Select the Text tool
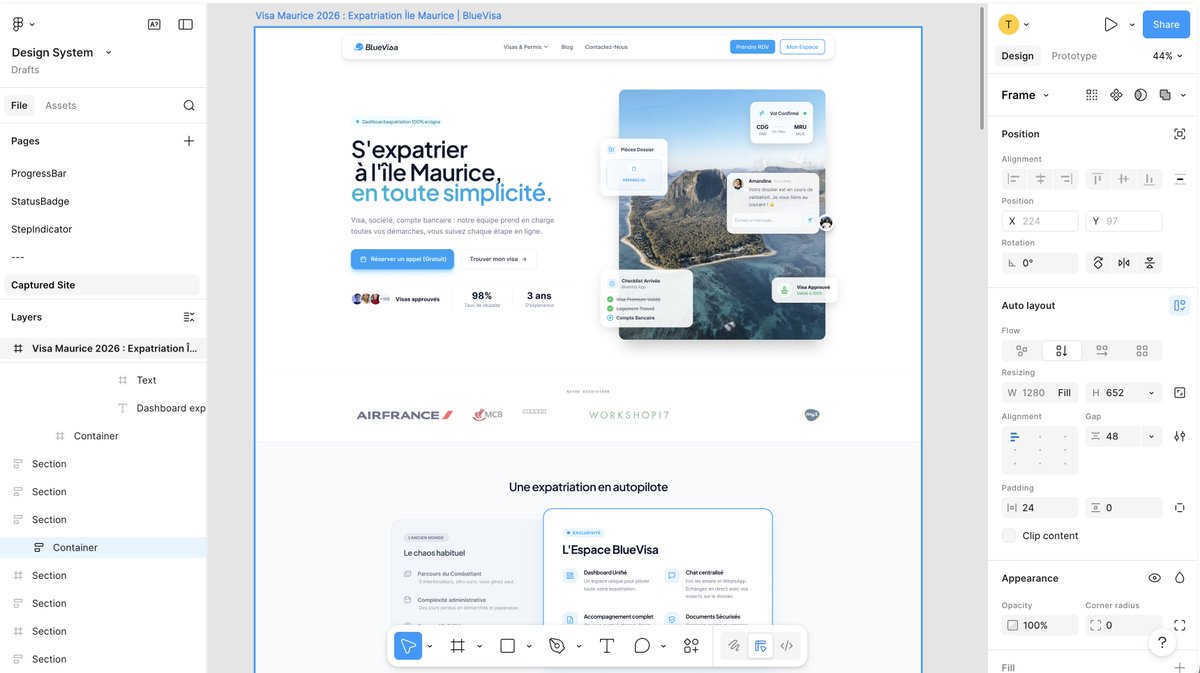The height and width of the screenshot is (673, 1200). click(607, 646)
